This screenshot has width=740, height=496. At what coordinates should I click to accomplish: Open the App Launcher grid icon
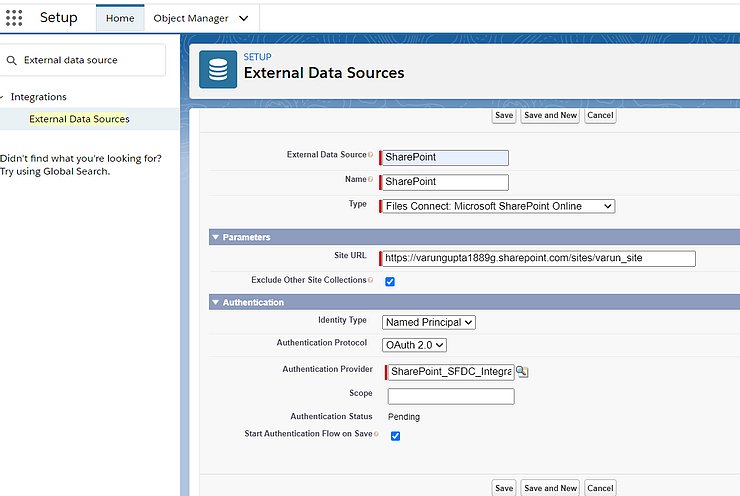tap(14, 18)
